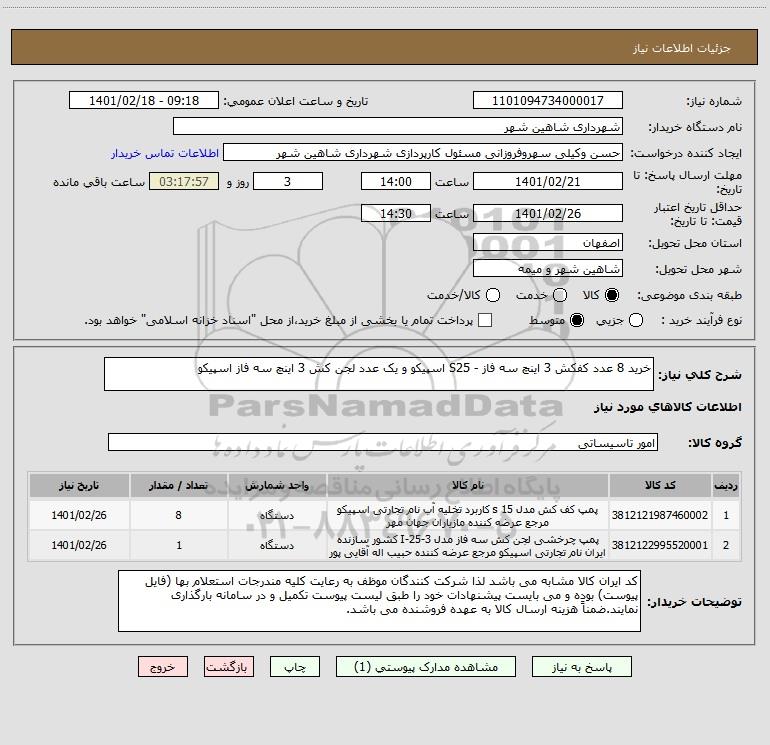
Task: Click the واحد شمارش column header
Action: pyautogui.click(x=277, y=485)
